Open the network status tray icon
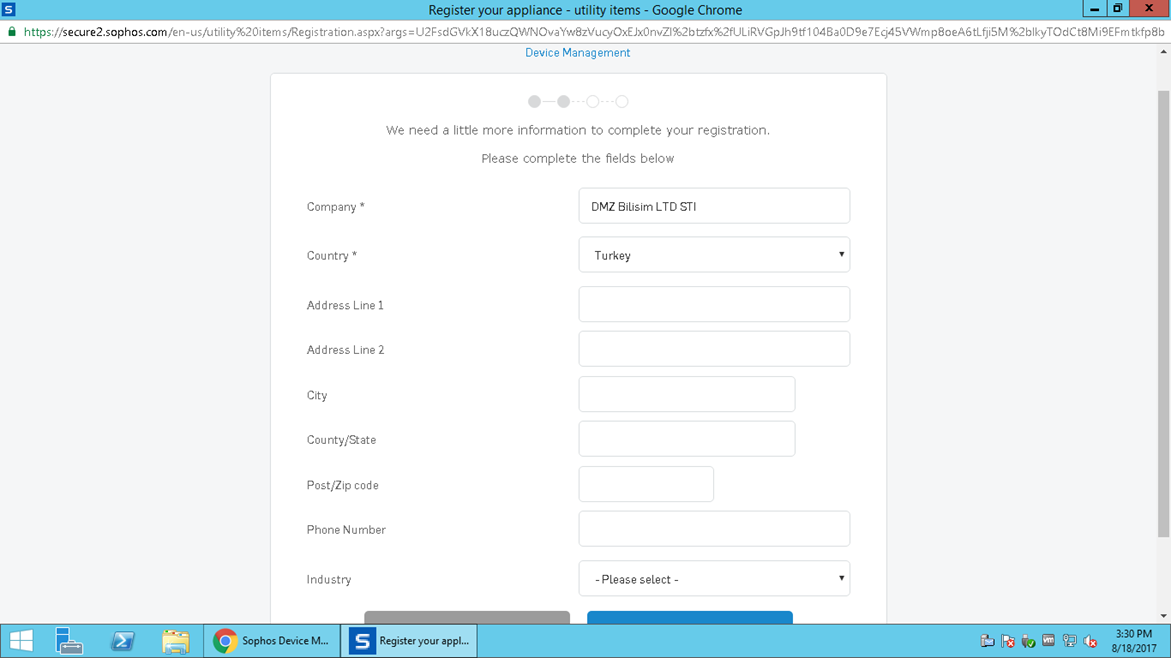Screen dimensions: 1171x658 (1069, 641)
